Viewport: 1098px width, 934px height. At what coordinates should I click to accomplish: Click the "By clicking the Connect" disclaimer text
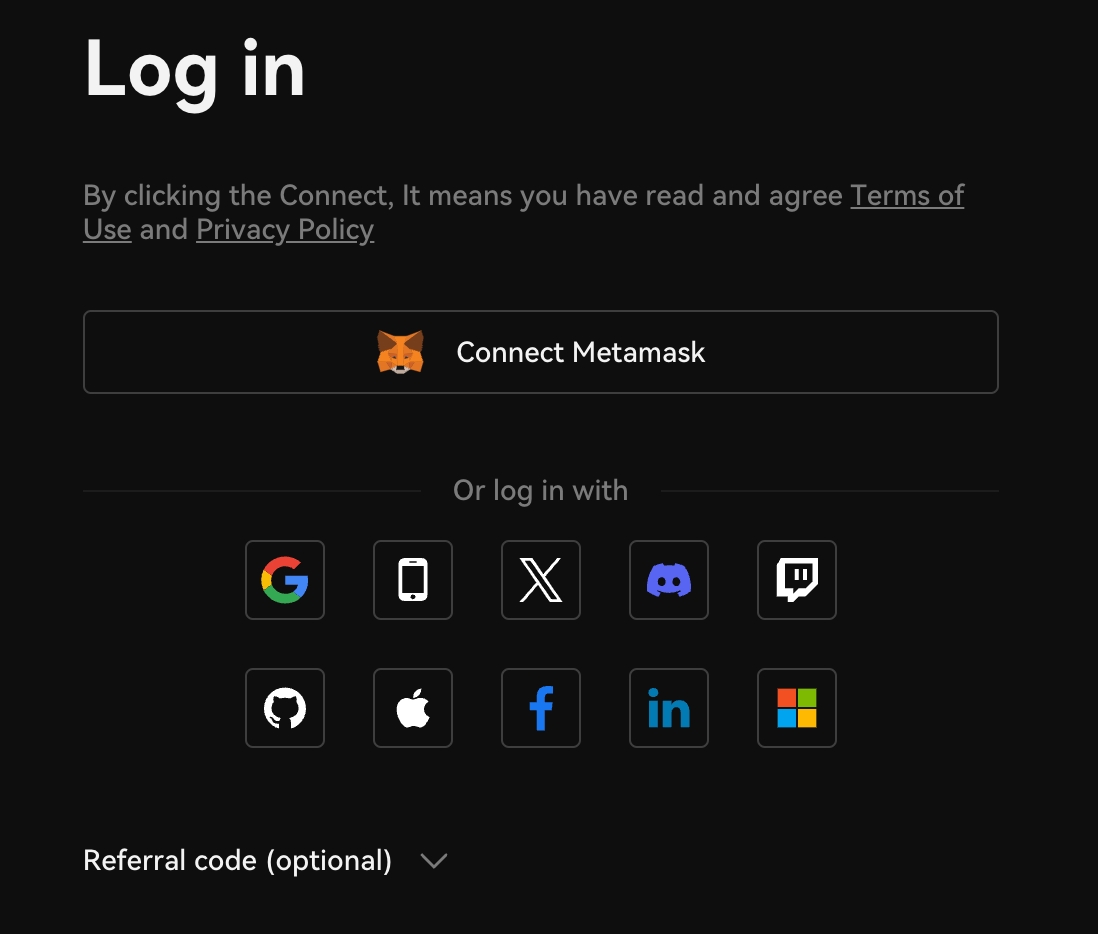click(x=460, y=196)
